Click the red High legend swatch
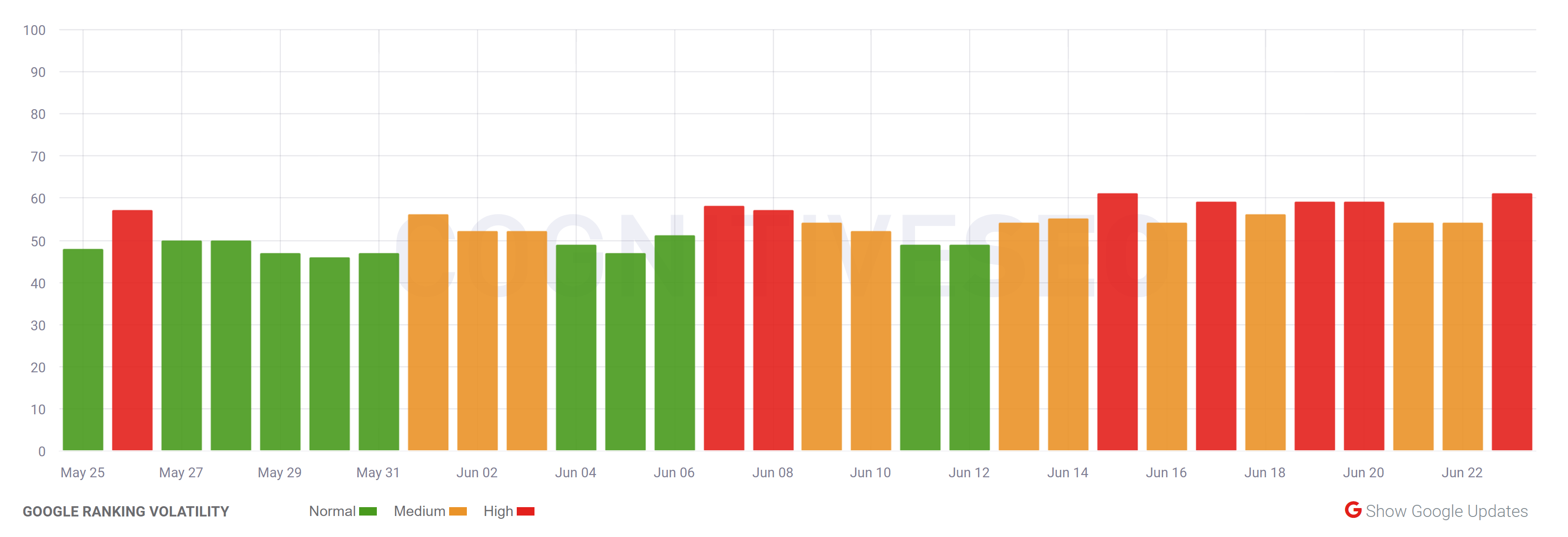This screenshot has height=537, width=1568. tap(526, 511)
